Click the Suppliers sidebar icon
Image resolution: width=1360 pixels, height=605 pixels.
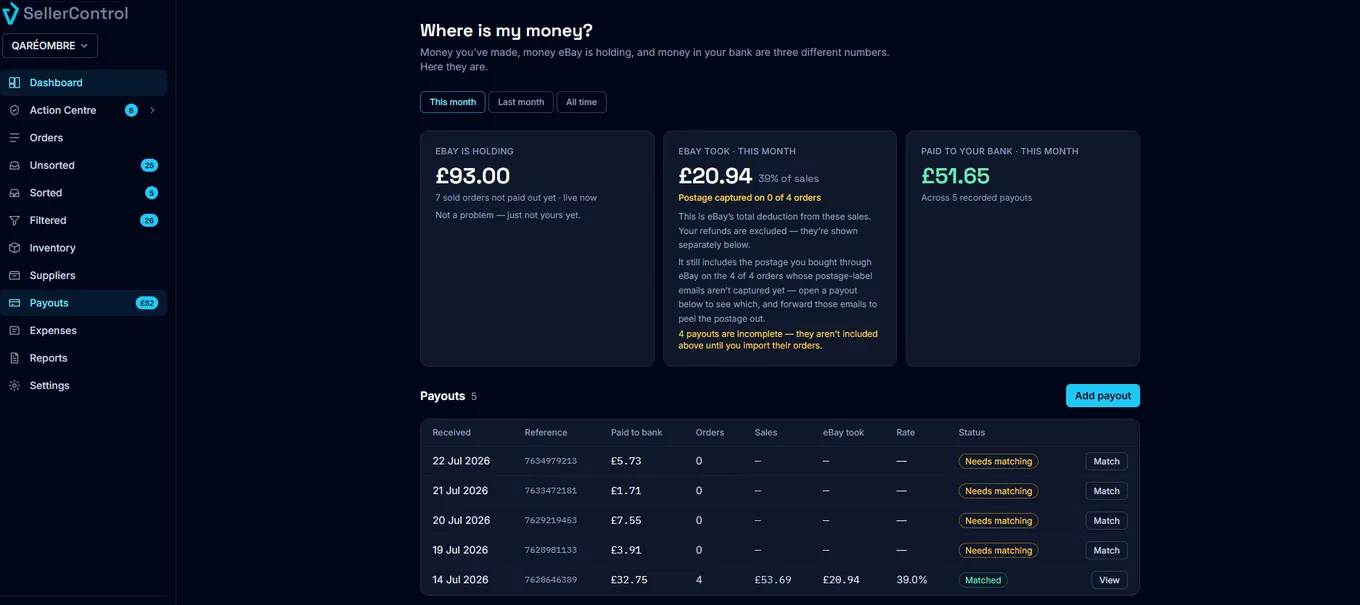point(14,275)
